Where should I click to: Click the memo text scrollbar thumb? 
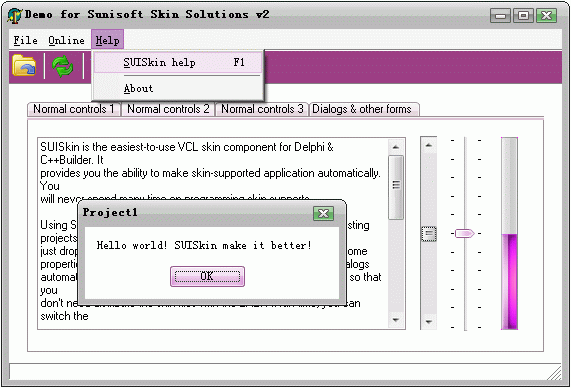396,187
